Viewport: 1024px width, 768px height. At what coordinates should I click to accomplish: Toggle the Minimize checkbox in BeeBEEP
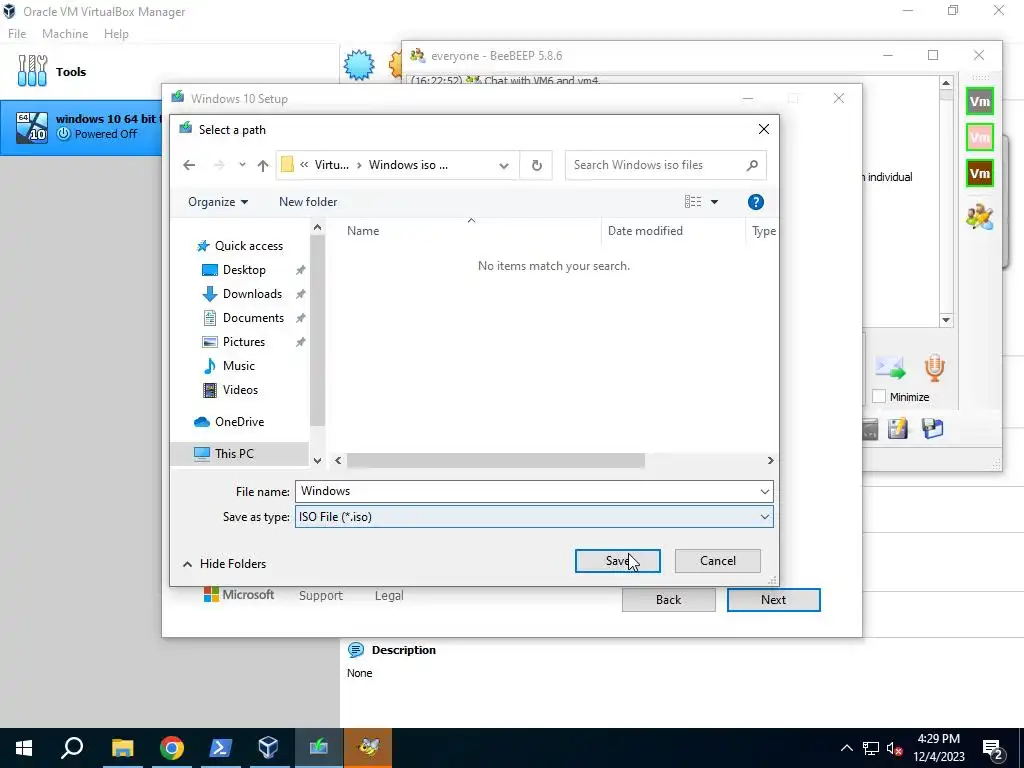click(879, 396)
